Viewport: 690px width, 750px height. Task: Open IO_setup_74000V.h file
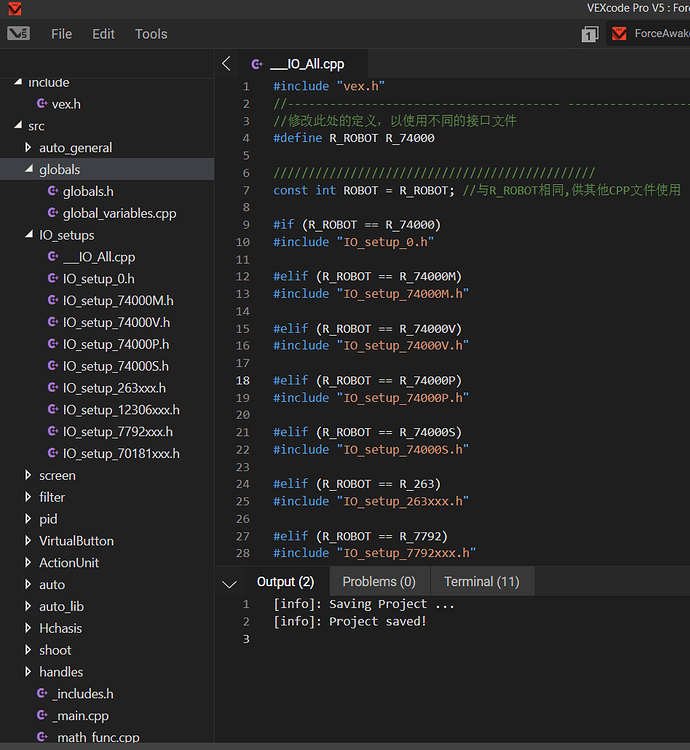[x=116, y=322]
